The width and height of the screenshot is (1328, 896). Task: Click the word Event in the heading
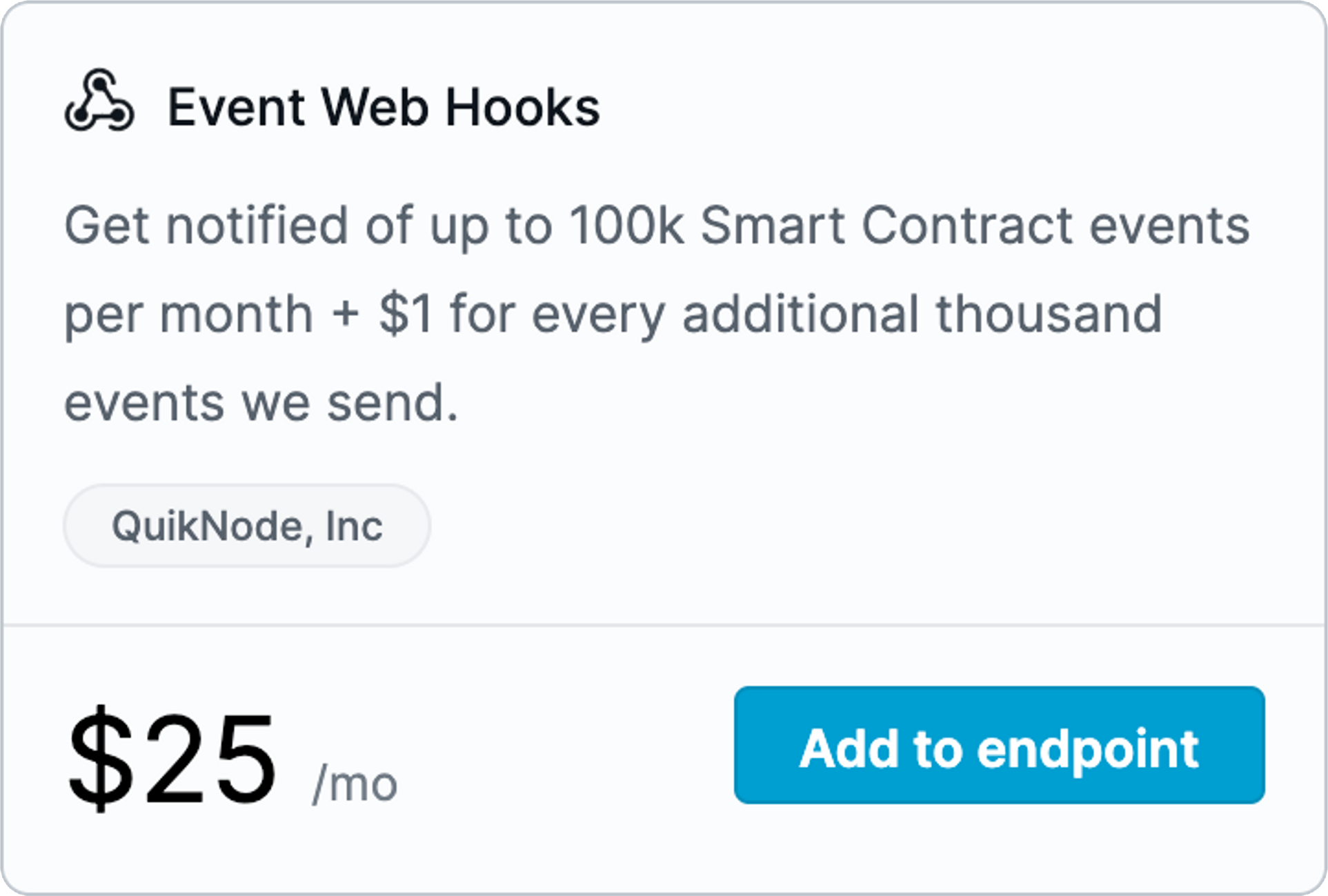coord(237,107)
